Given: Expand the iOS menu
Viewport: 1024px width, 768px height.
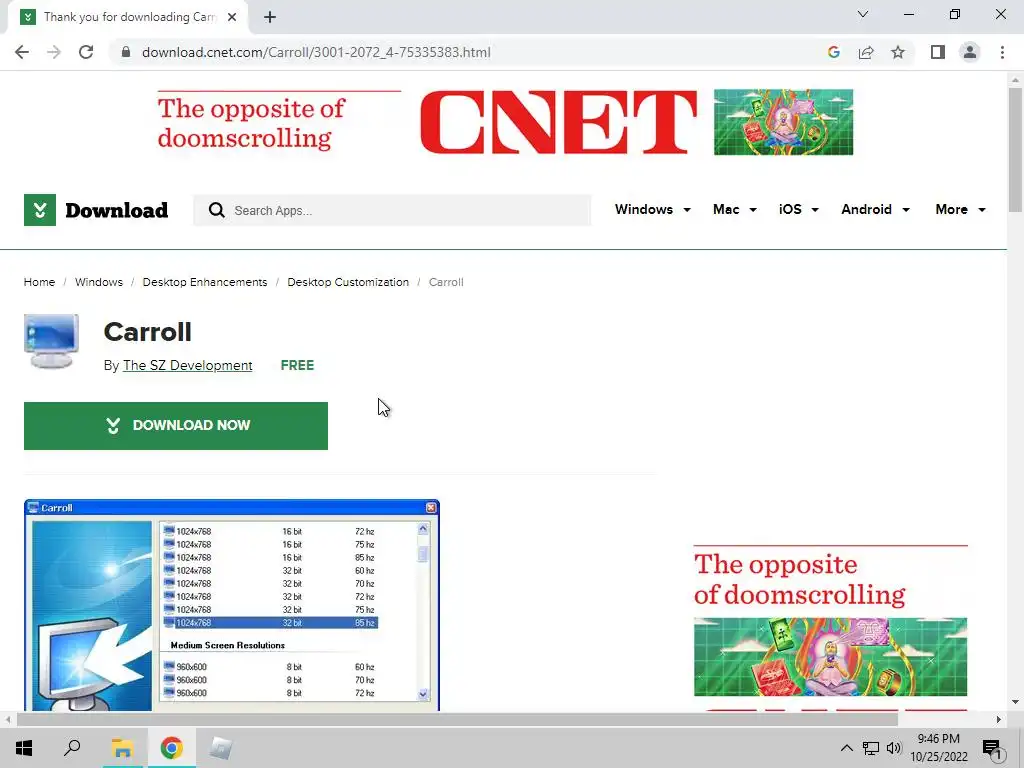Looking at the screenshot, I should click(799, 210).
